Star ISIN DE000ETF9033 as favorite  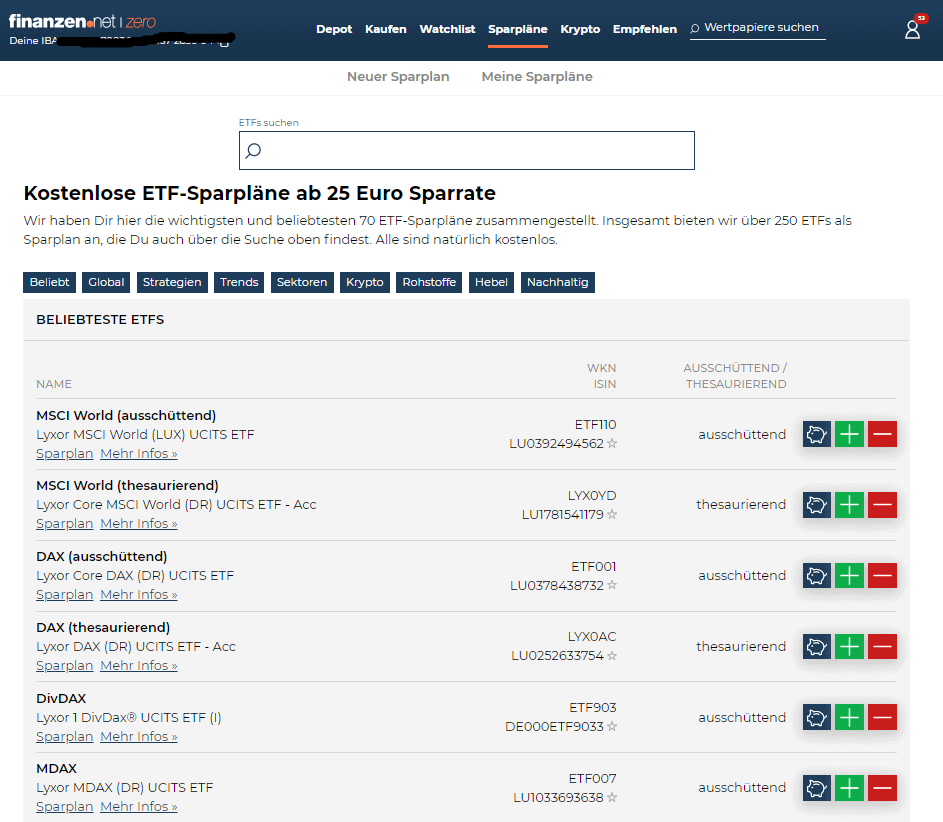pos(612,726)
